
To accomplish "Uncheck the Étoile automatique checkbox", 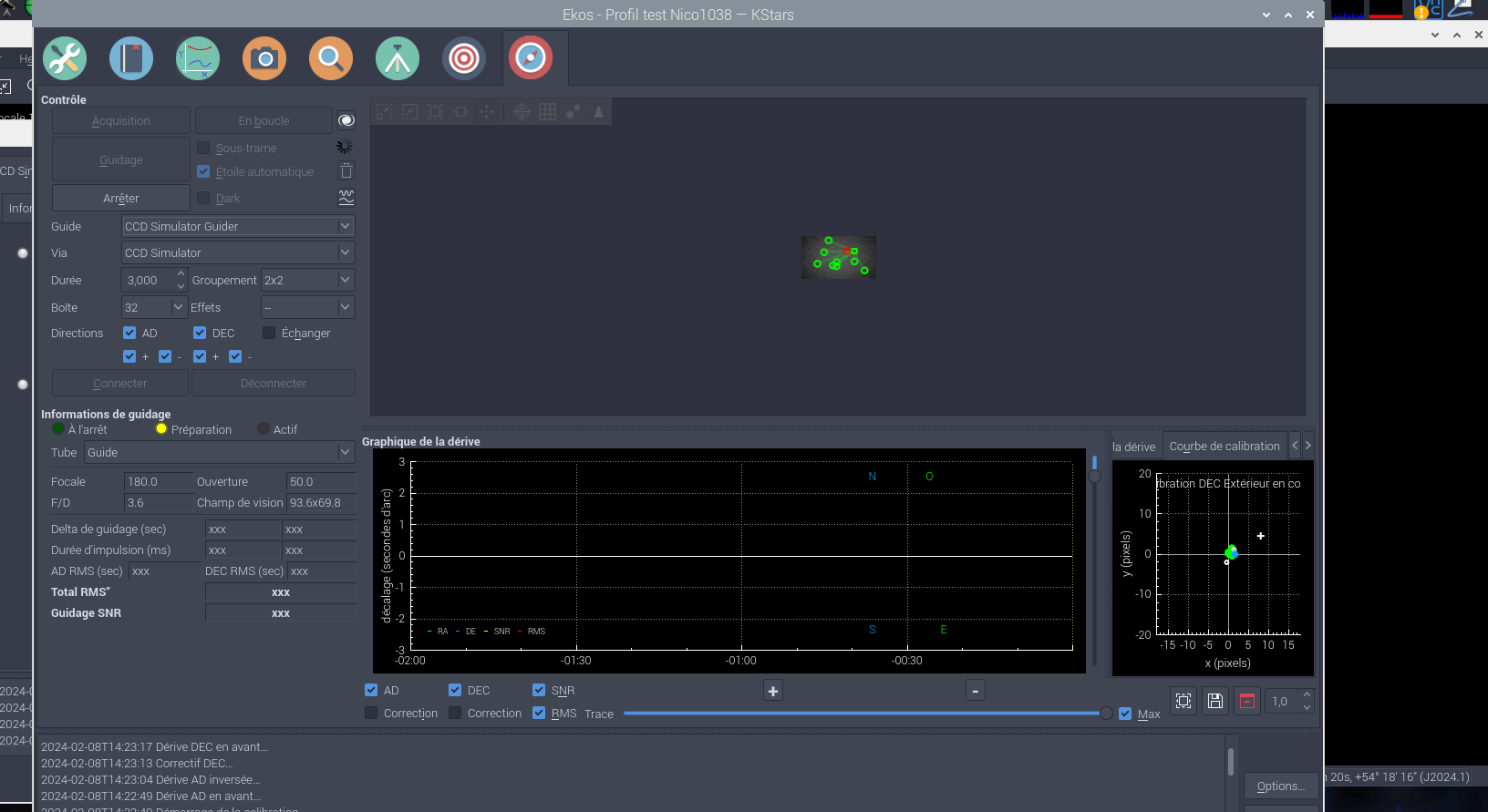I will (x=203, y=171).
